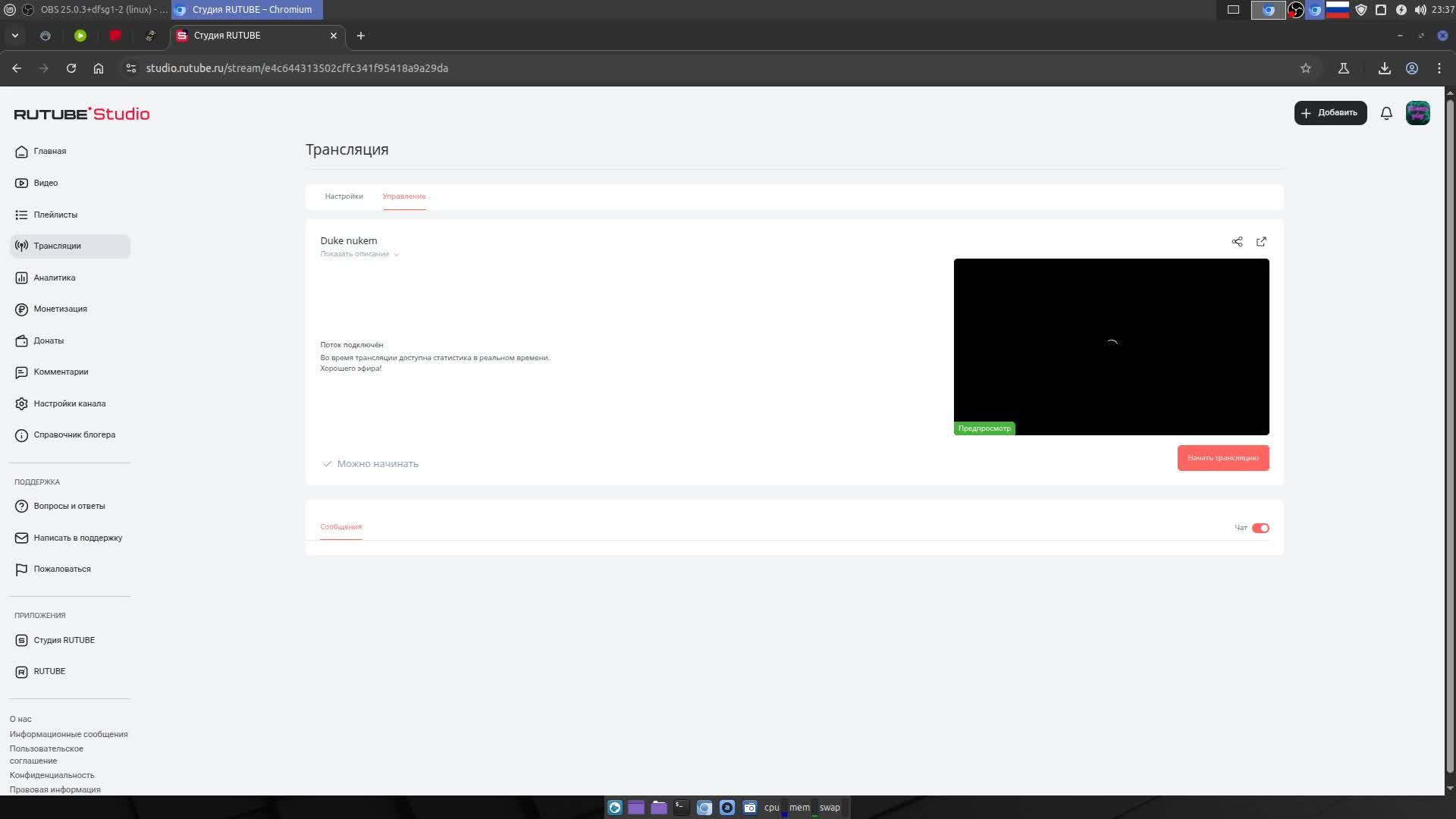This screenshot has height=819, width=1456.
Task: Open the terminal from the bottom dock
Action: pos(681,808)
